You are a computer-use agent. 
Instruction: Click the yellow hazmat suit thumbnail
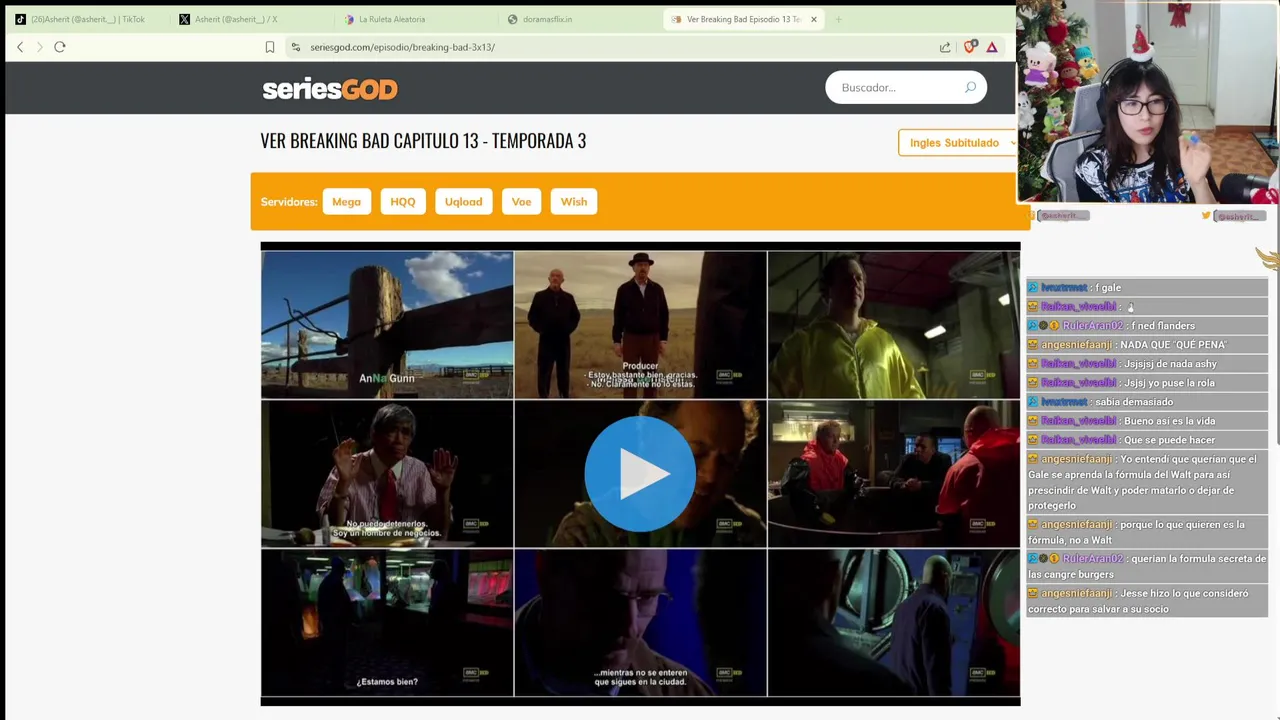point(894,324)
